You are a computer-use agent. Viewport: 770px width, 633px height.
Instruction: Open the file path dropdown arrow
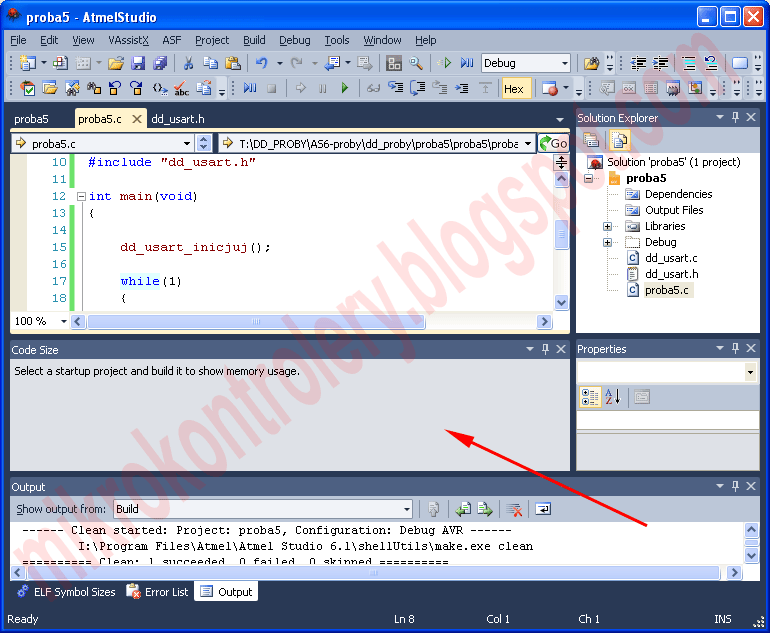pyautogui.click(x=528, y=143)
